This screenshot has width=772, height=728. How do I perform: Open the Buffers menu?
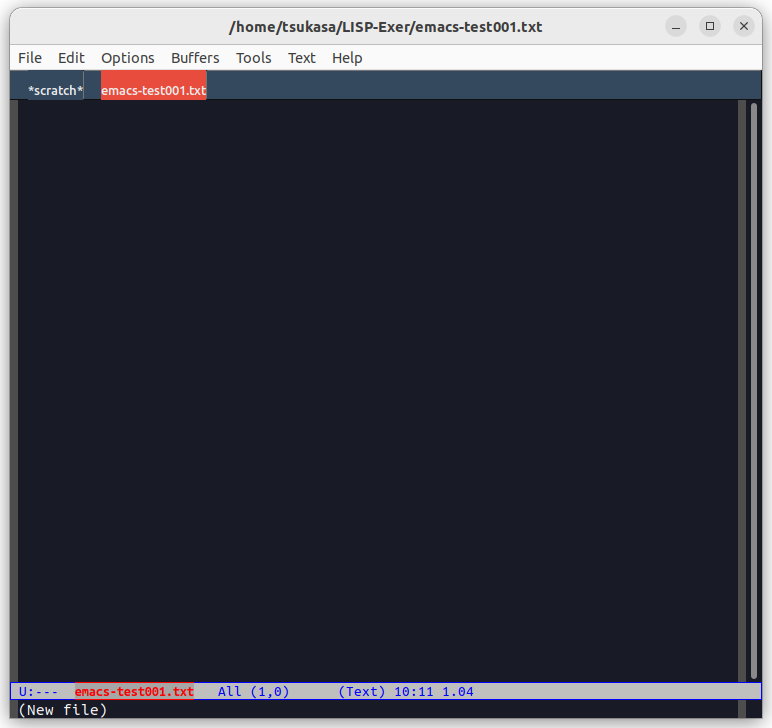coord(195,58)
